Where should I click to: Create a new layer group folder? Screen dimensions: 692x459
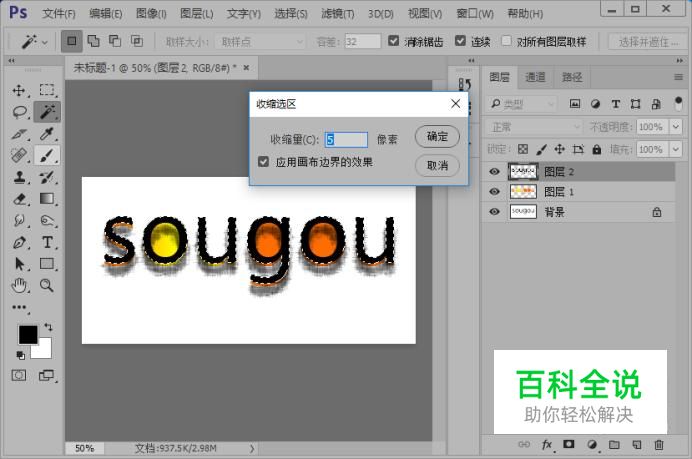click(614, 444)
